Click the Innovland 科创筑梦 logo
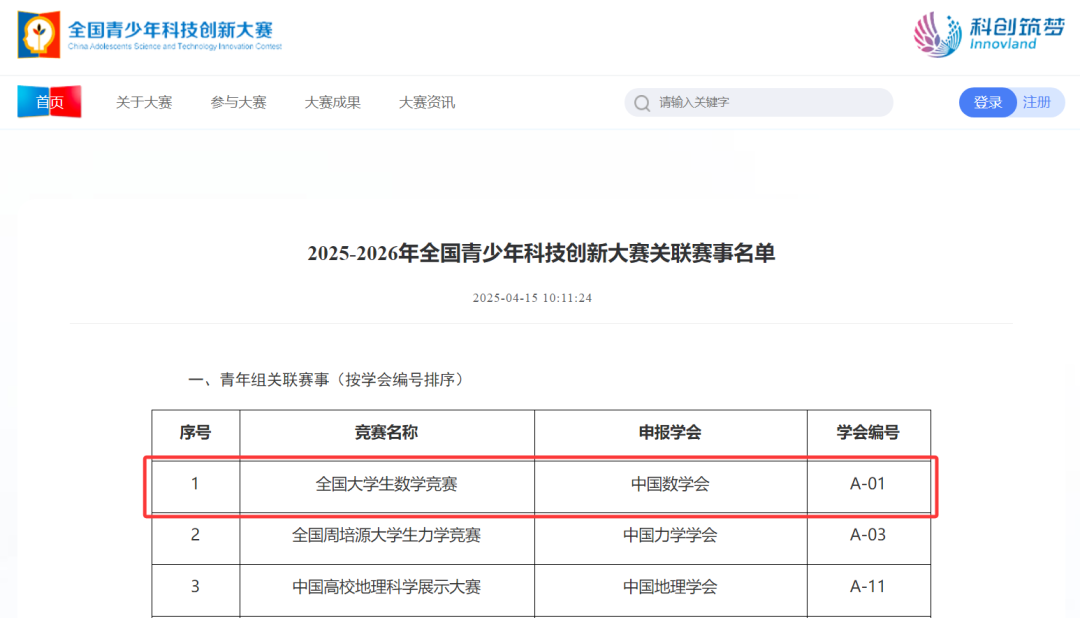1080x618 pixels. pos(989,34)
